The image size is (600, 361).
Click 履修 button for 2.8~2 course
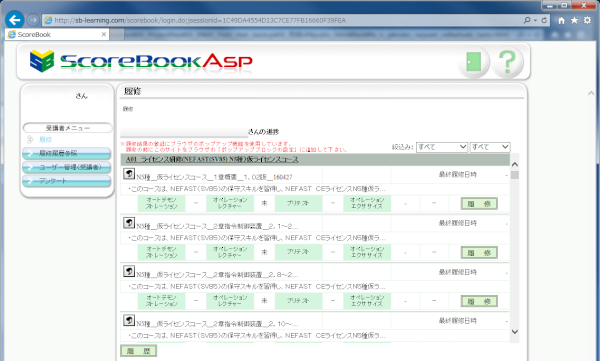[x=479, y=301]
